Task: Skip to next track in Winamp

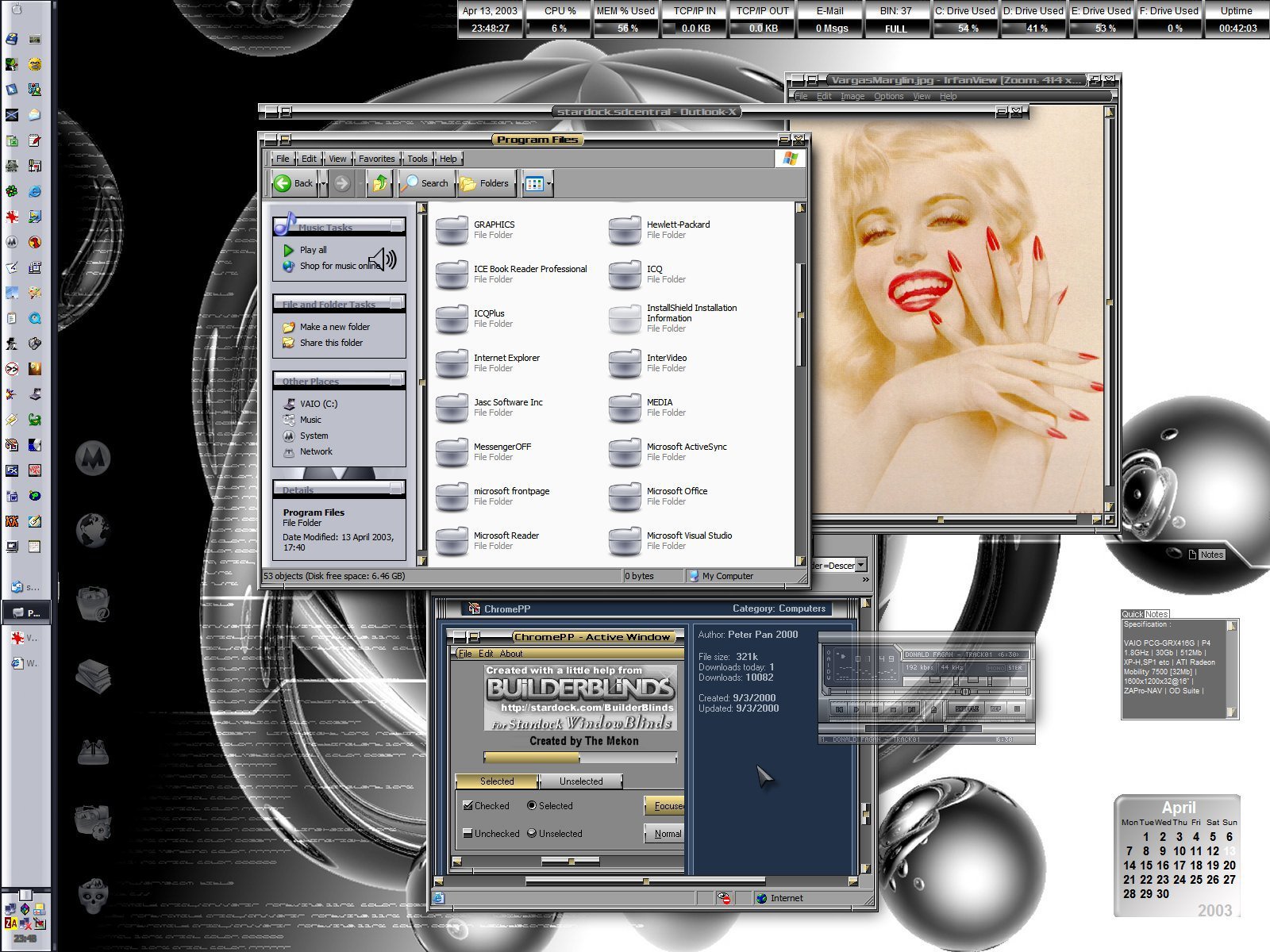Action: (911, 709)
